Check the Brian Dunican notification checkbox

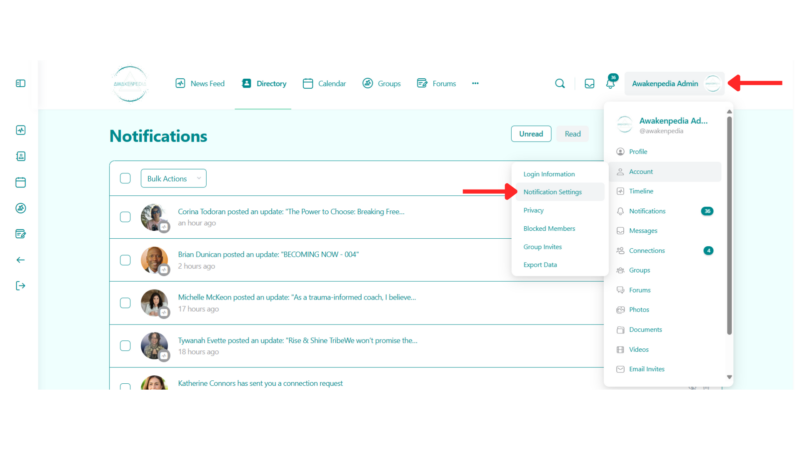(x=125, y=260)
